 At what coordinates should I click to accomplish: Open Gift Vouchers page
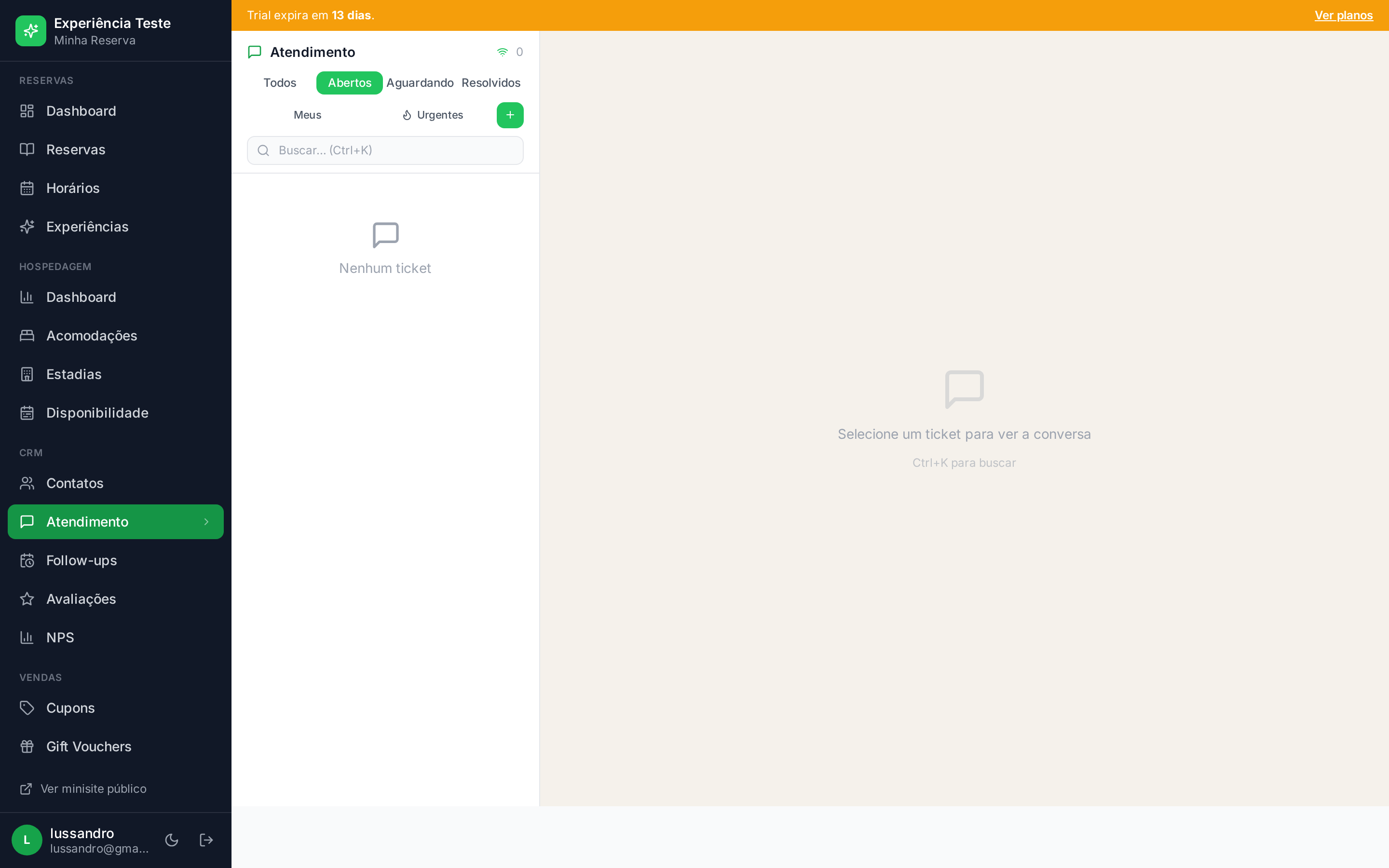pyautogui.click(x=115, y=746)
